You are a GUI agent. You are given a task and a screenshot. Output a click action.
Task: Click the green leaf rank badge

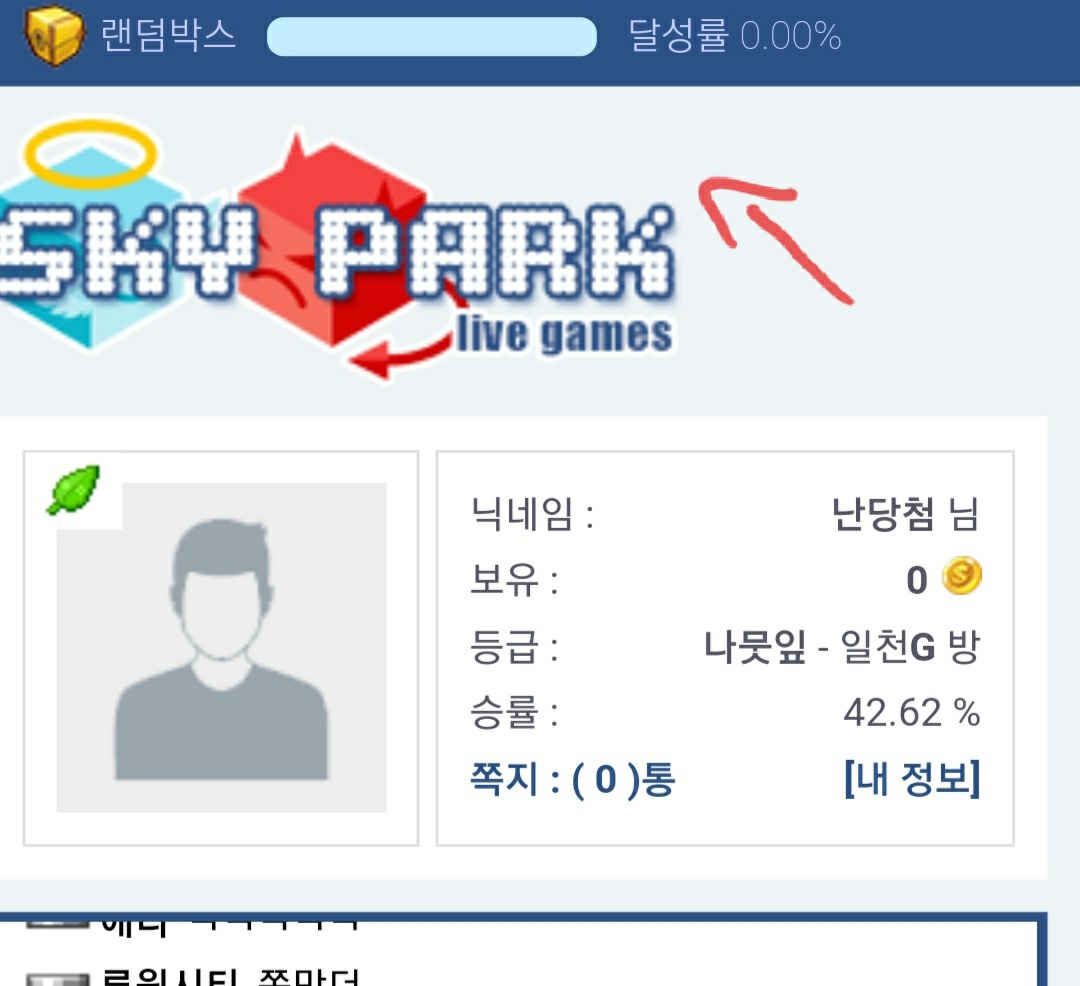(x=74, y=490)
